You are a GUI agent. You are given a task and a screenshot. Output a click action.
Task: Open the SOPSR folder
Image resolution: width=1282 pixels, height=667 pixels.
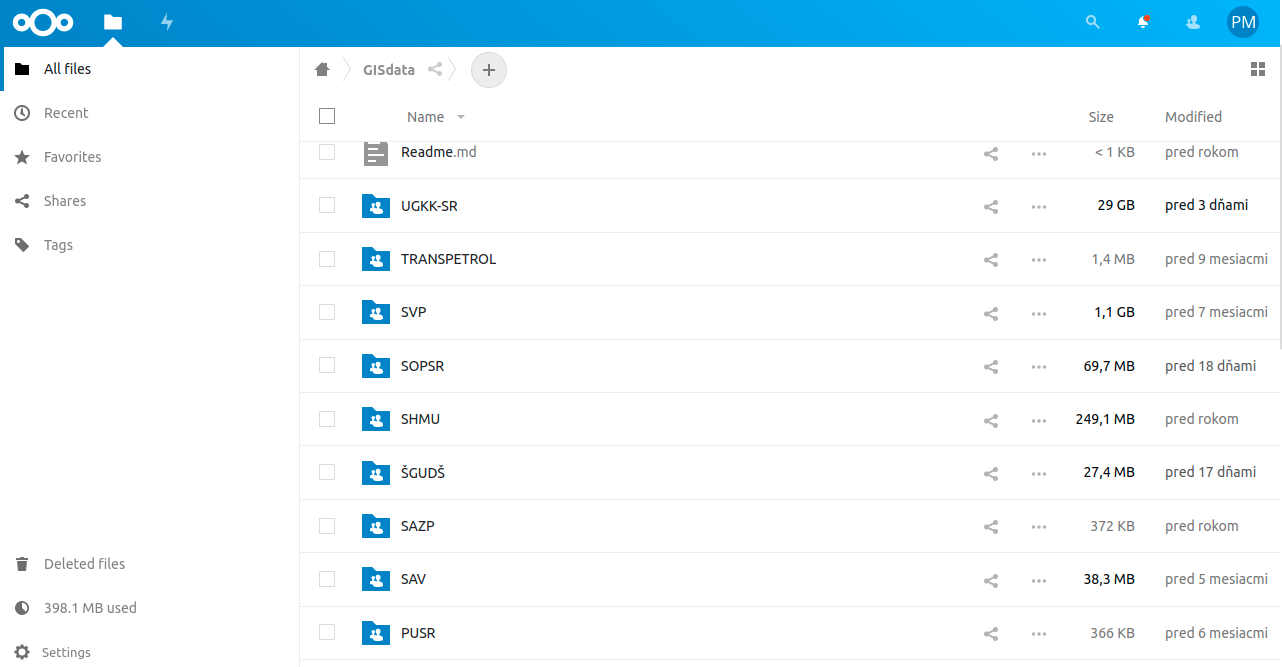[x=422, y=366]
